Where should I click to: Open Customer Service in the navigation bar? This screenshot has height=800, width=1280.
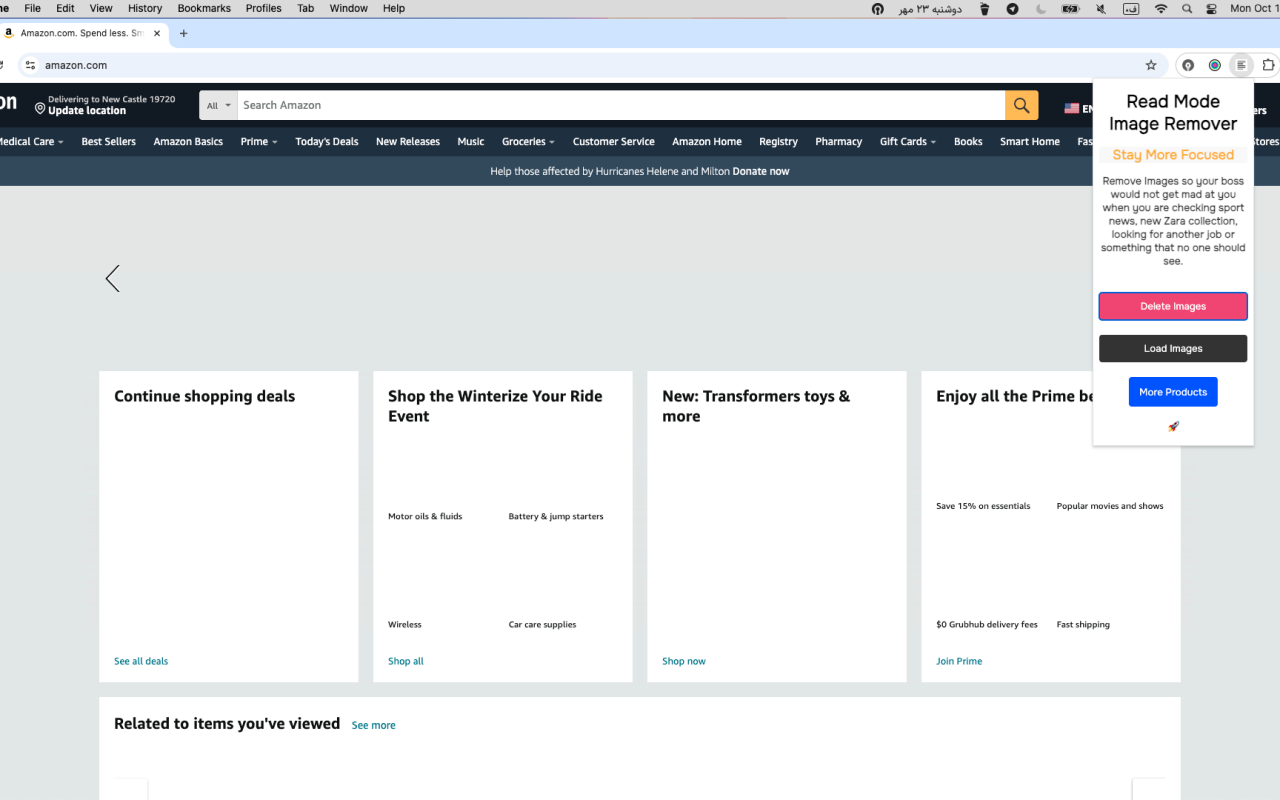[614, 142]
